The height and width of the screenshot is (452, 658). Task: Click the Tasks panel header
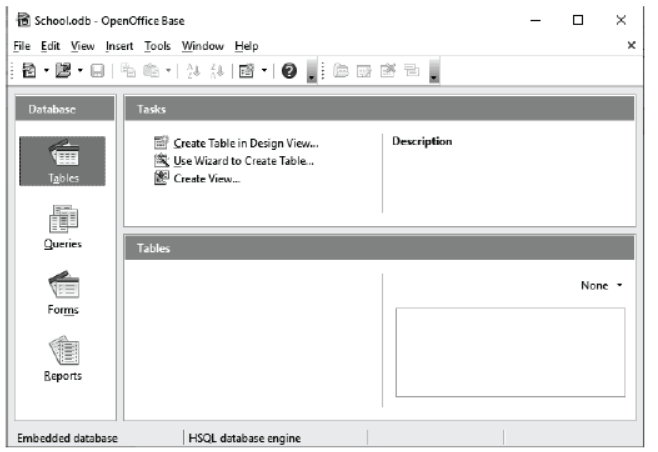point(379,109)
